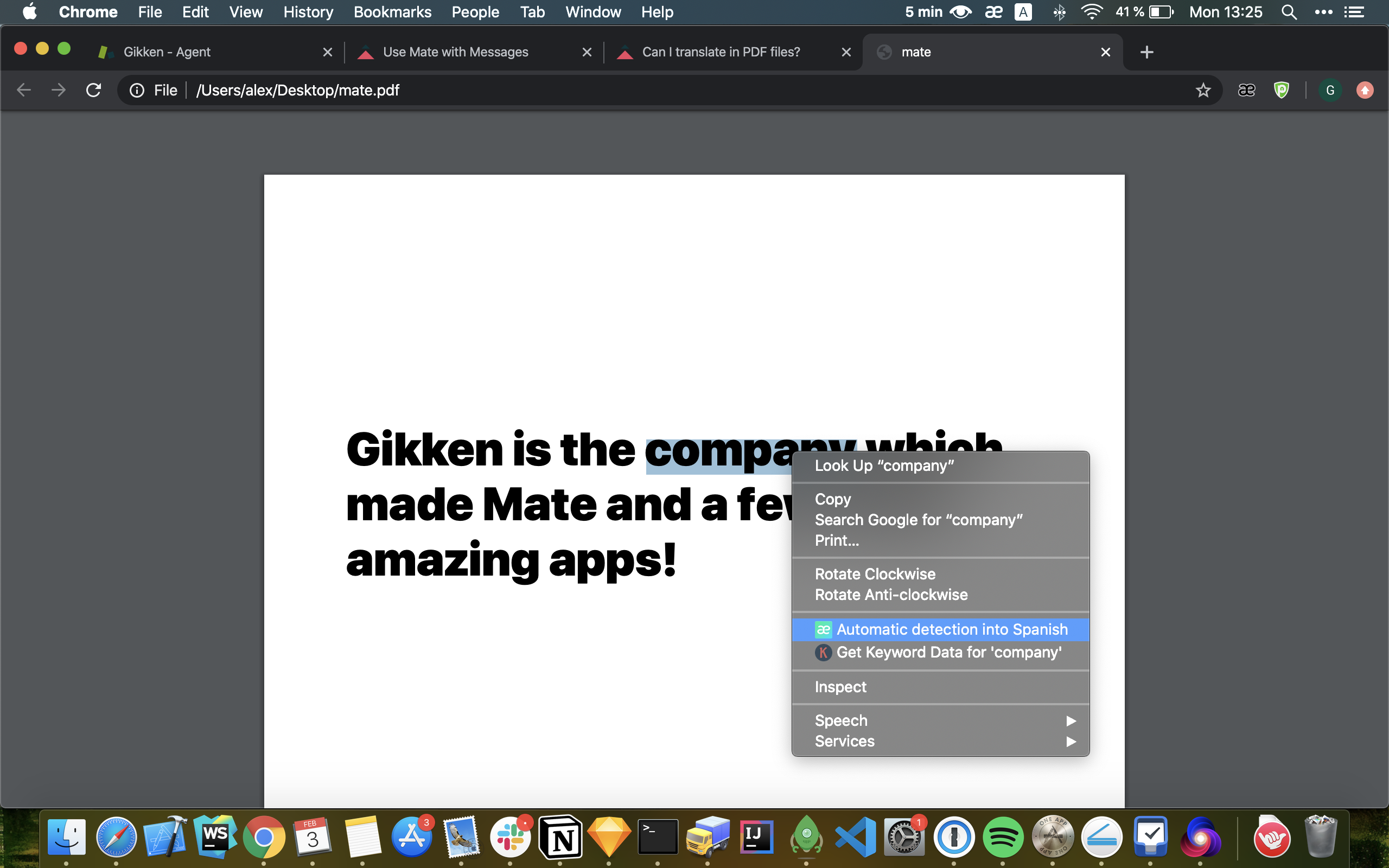Close the 'Can I translate in PDF files?' tab
Screen dimensions: 1389x868
tap(846, 52)
